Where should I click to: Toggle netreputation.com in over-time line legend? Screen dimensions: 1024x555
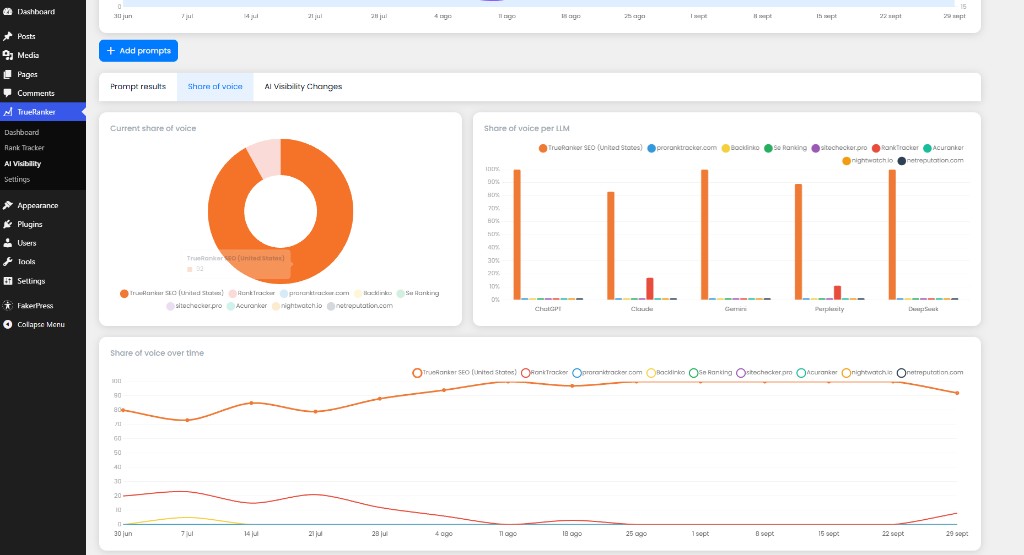click(x=930, y=373)
